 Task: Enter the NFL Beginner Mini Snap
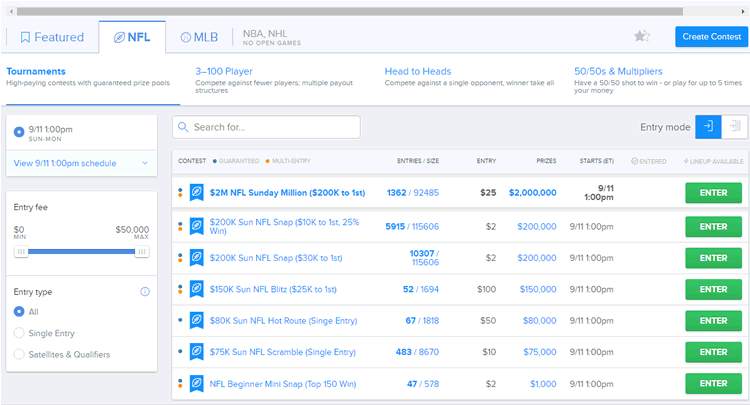(713, 383)
